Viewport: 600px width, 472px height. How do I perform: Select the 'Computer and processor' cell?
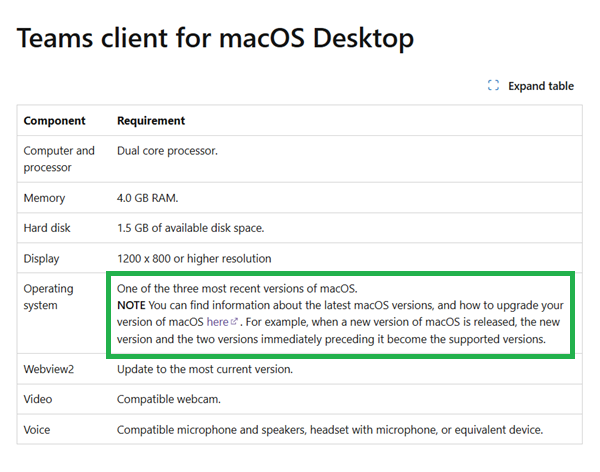[x=59, y=159]
